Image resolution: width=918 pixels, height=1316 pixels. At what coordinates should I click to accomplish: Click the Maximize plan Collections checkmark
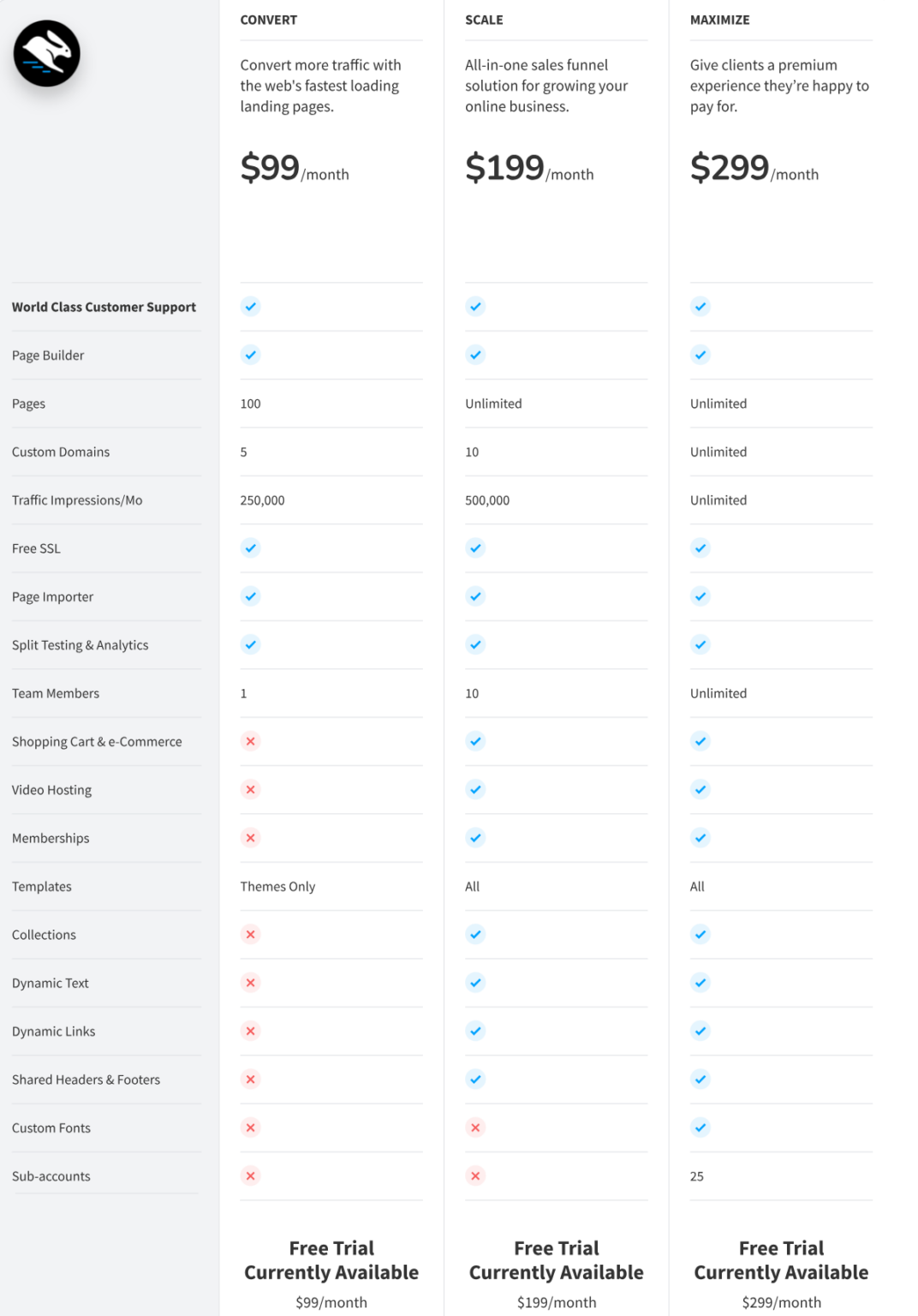click(x=700, y=934)
